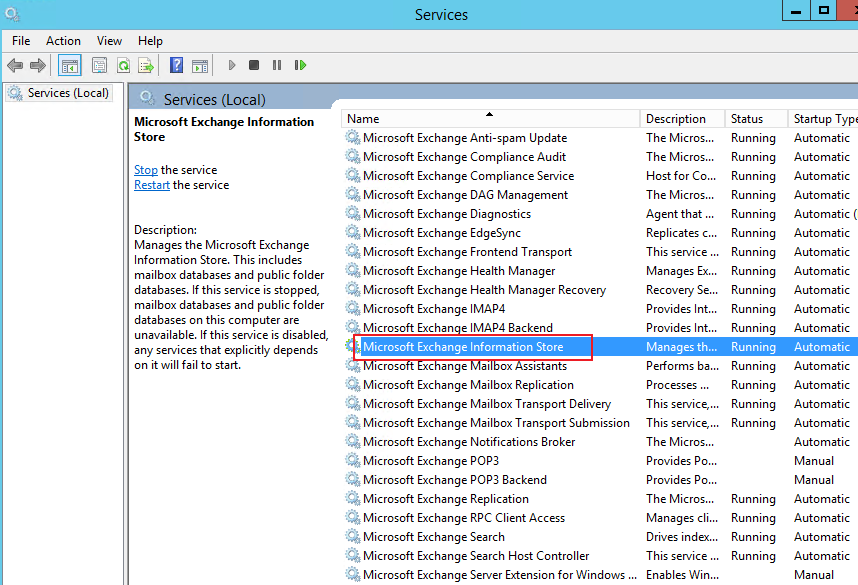Click the Restart Service toolbar button
This screenshot has width=858, height=585.
[x=300, y=66]
